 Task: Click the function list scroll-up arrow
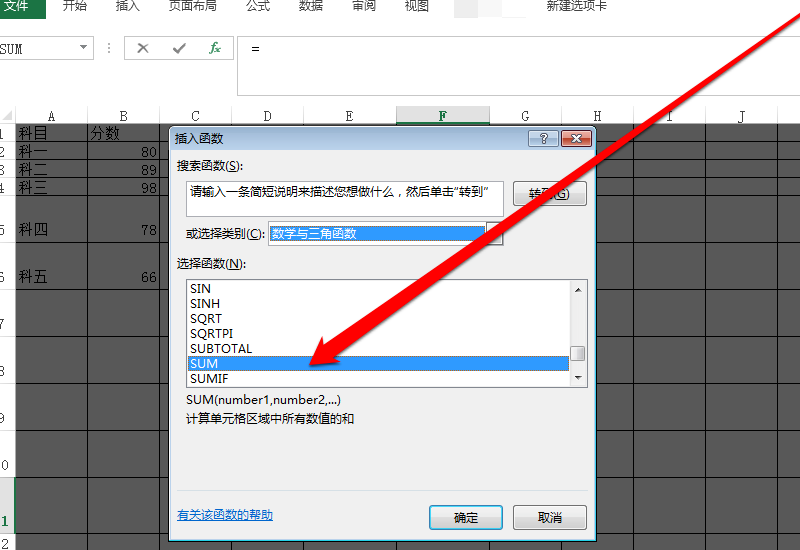coord(577,290)
